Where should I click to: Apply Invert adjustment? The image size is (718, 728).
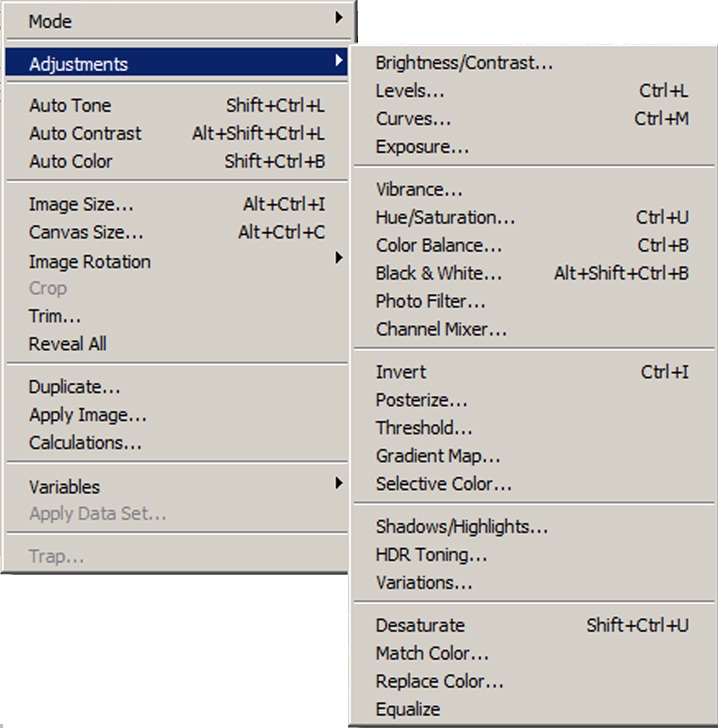pos(401,372)
